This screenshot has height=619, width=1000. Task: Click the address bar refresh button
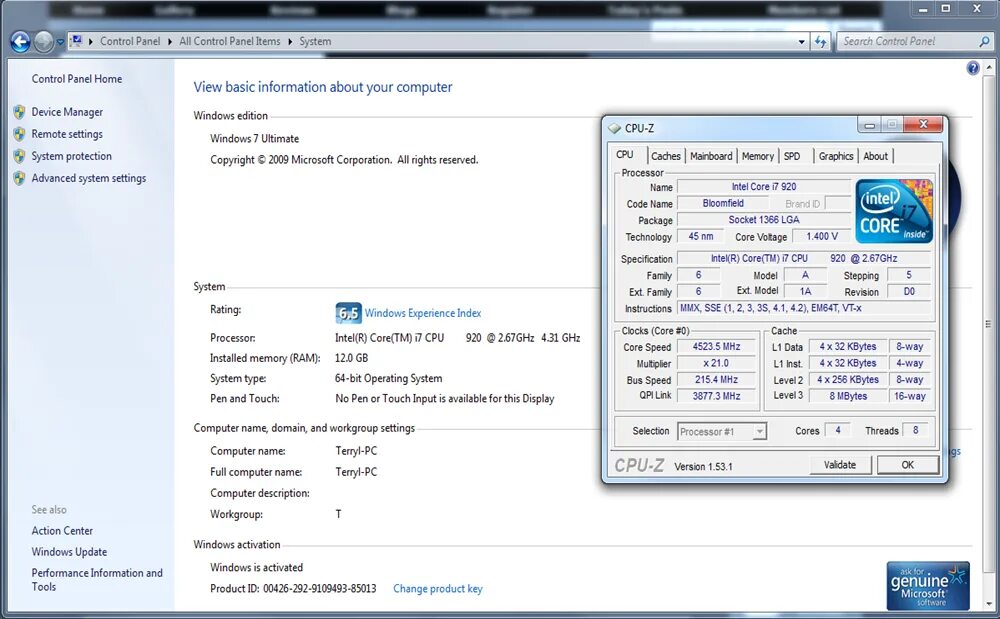821,41
